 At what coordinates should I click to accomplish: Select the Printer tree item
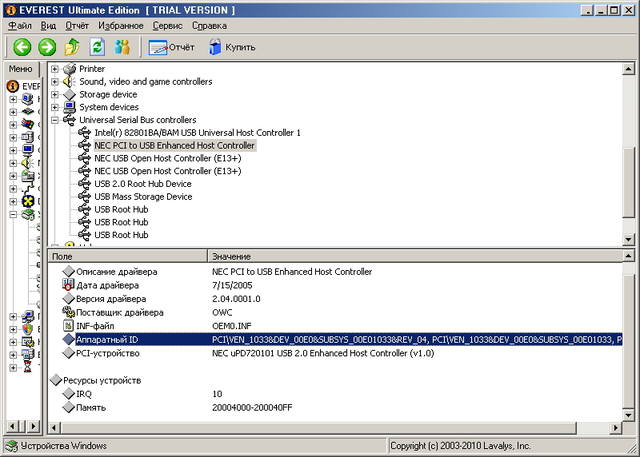point(92,69)
